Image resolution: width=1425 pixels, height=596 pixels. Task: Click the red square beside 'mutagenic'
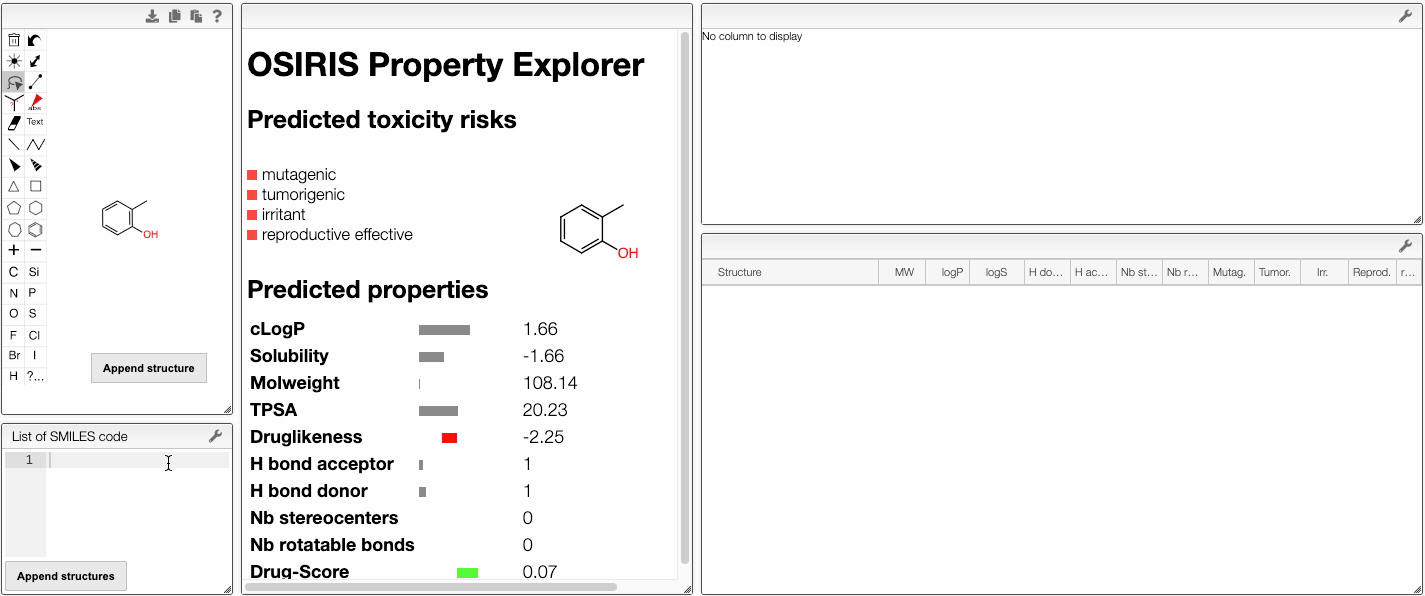[x=252, y=175]
